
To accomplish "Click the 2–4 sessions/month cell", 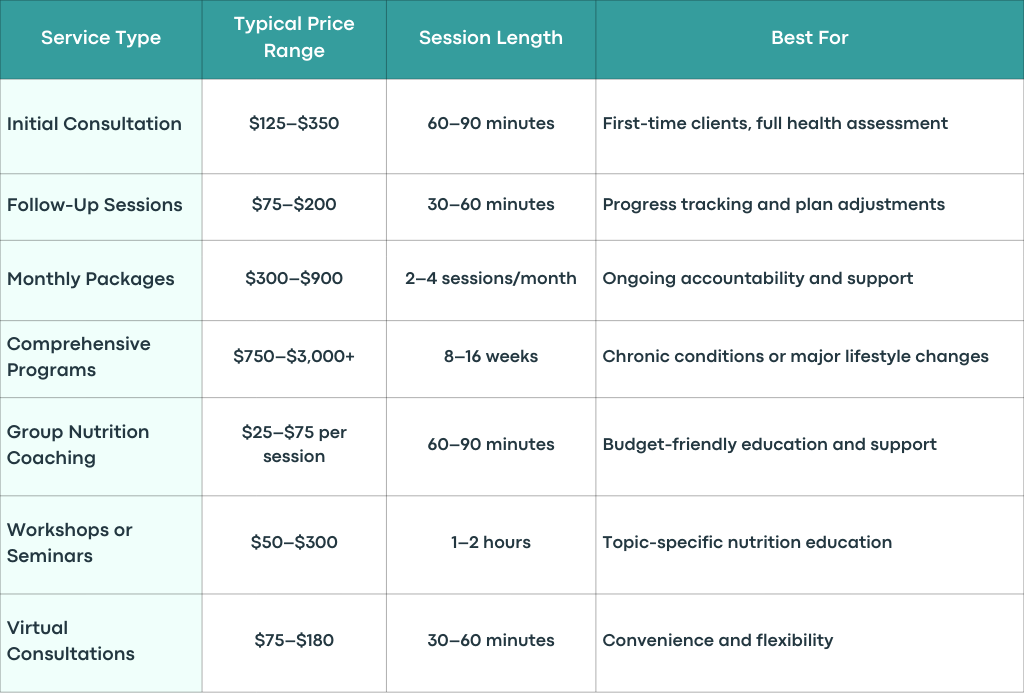I will tap(490, 280).
